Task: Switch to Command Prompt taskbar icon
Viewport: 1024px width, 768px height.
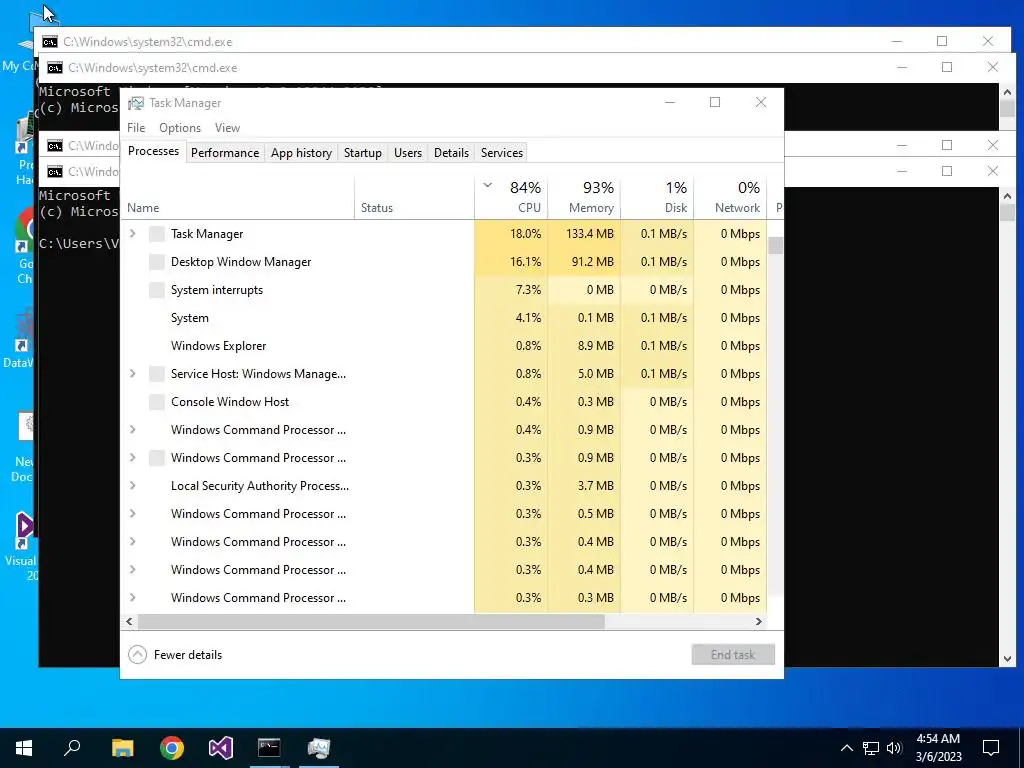Action: pyautogui.click(x=269, y=748)
